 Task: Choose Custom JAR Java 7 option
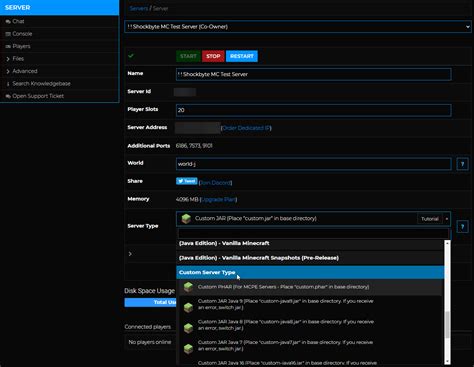click(310, 346)
